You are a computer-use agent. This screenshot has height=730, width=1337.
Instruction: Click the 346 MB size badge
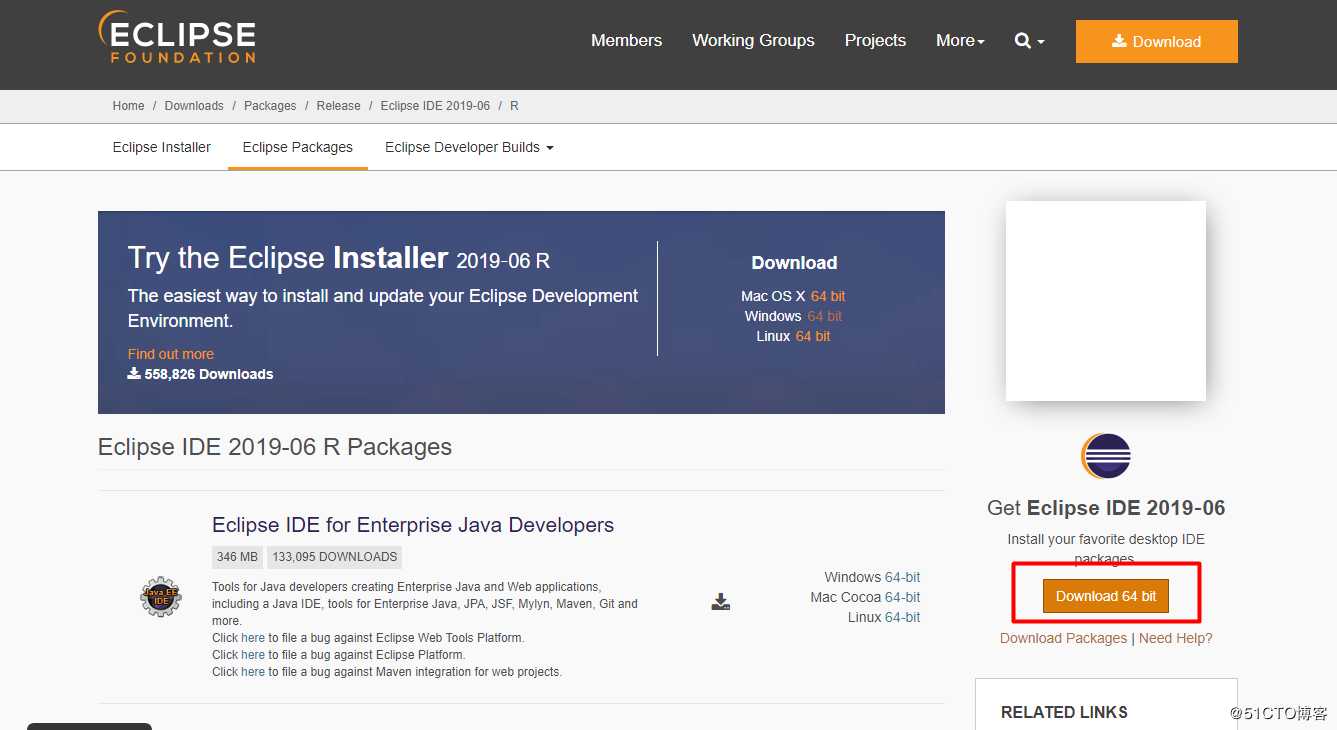pos(237,557)
